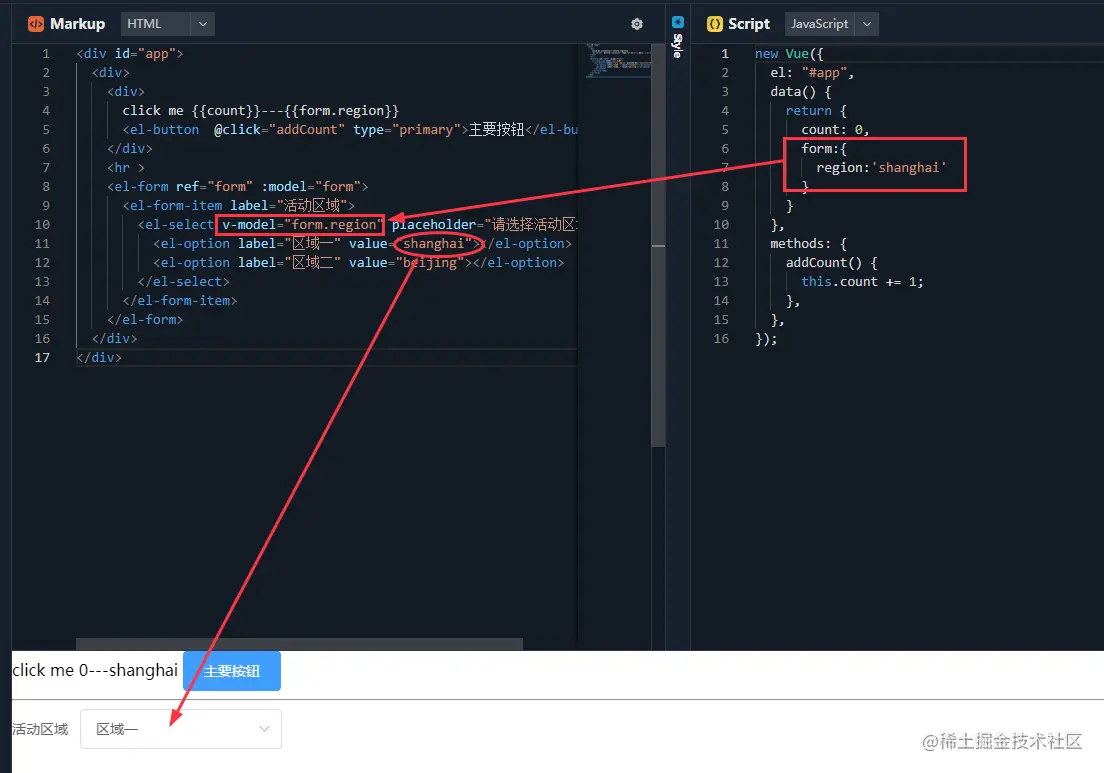This screenshot has height=773, width=1104.
Task: Open the HTML language dropdown
Action: 168,24
